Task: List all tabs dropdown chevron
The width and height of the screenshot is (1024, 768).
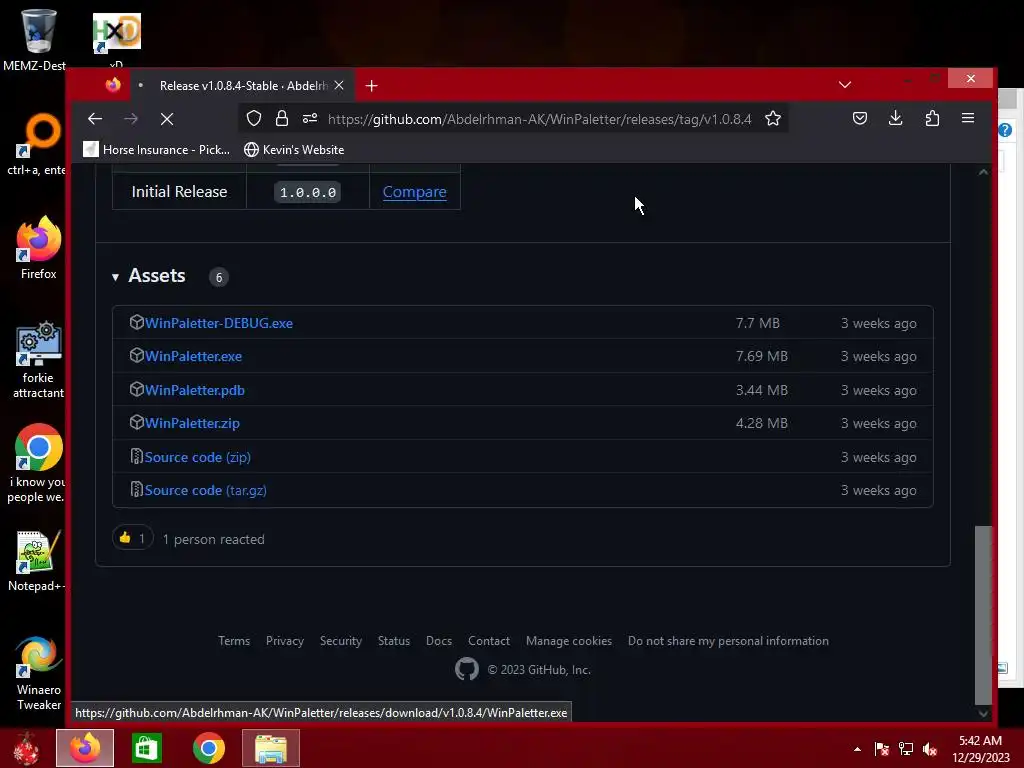Action: (x=844, y=85)
